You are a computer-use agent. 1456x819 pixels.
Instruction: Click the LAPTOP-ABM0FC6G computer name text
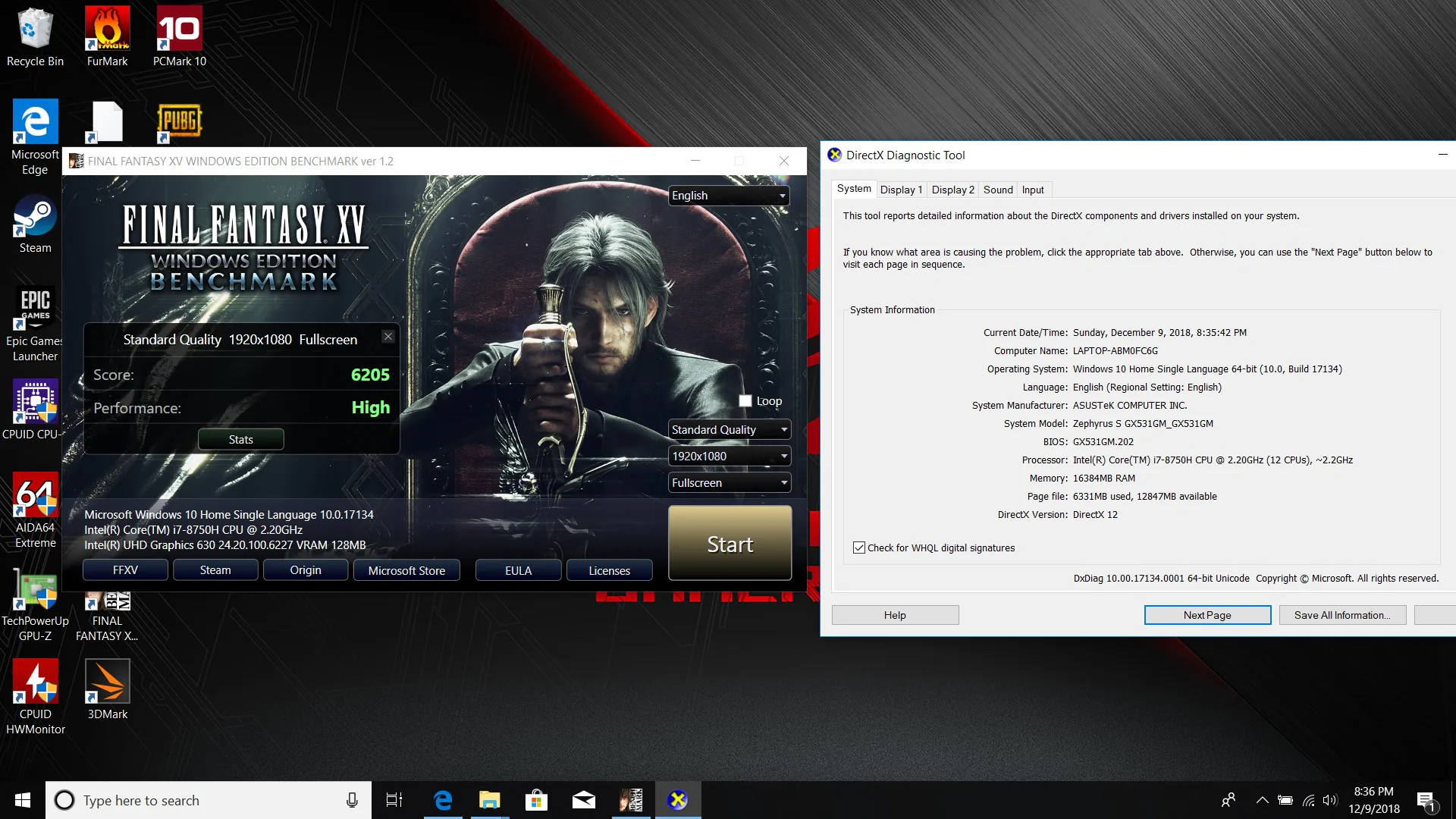[1115, 351]
